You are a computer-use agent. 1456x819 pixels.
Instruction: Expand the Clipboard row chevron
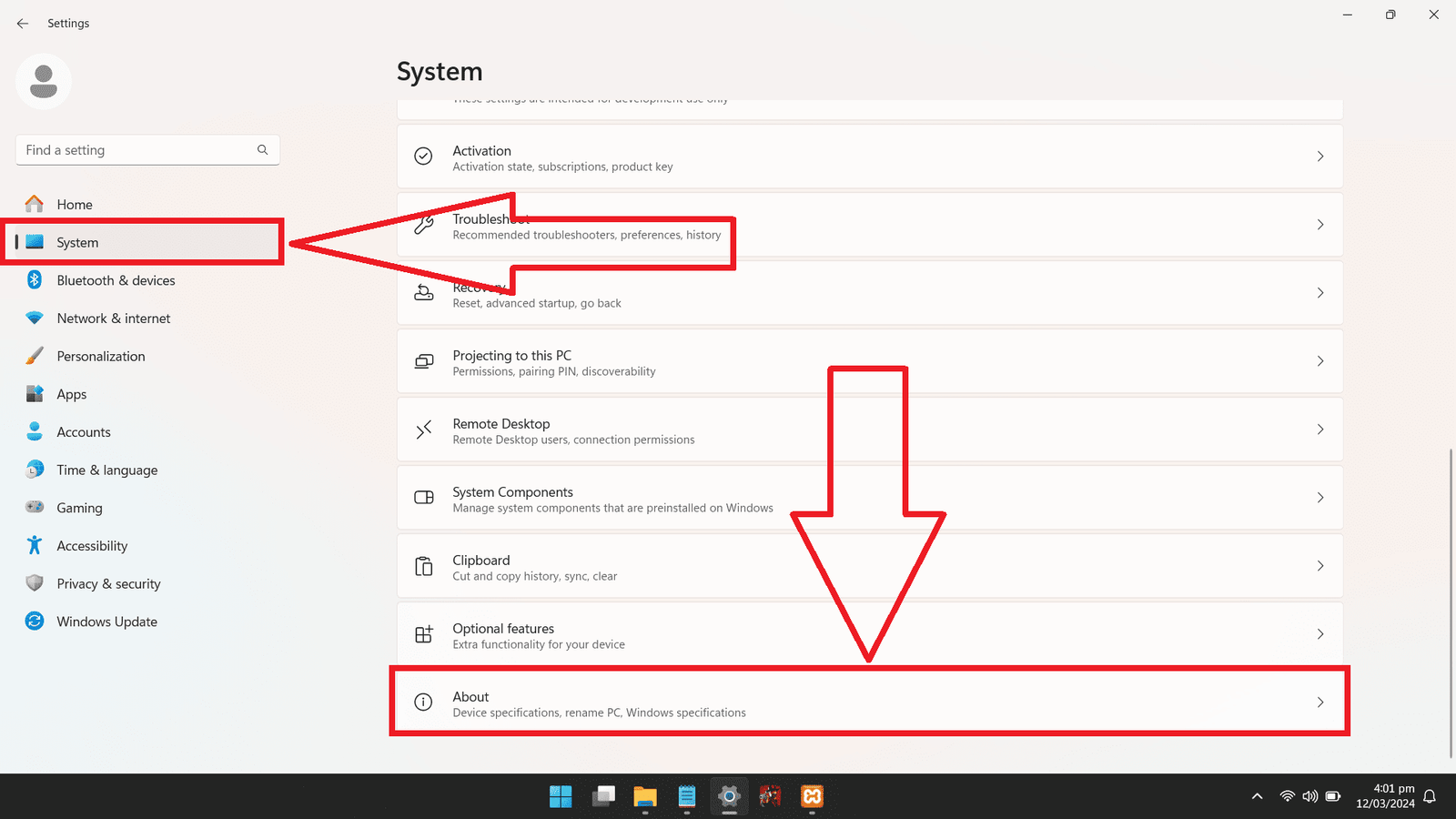1320,566
